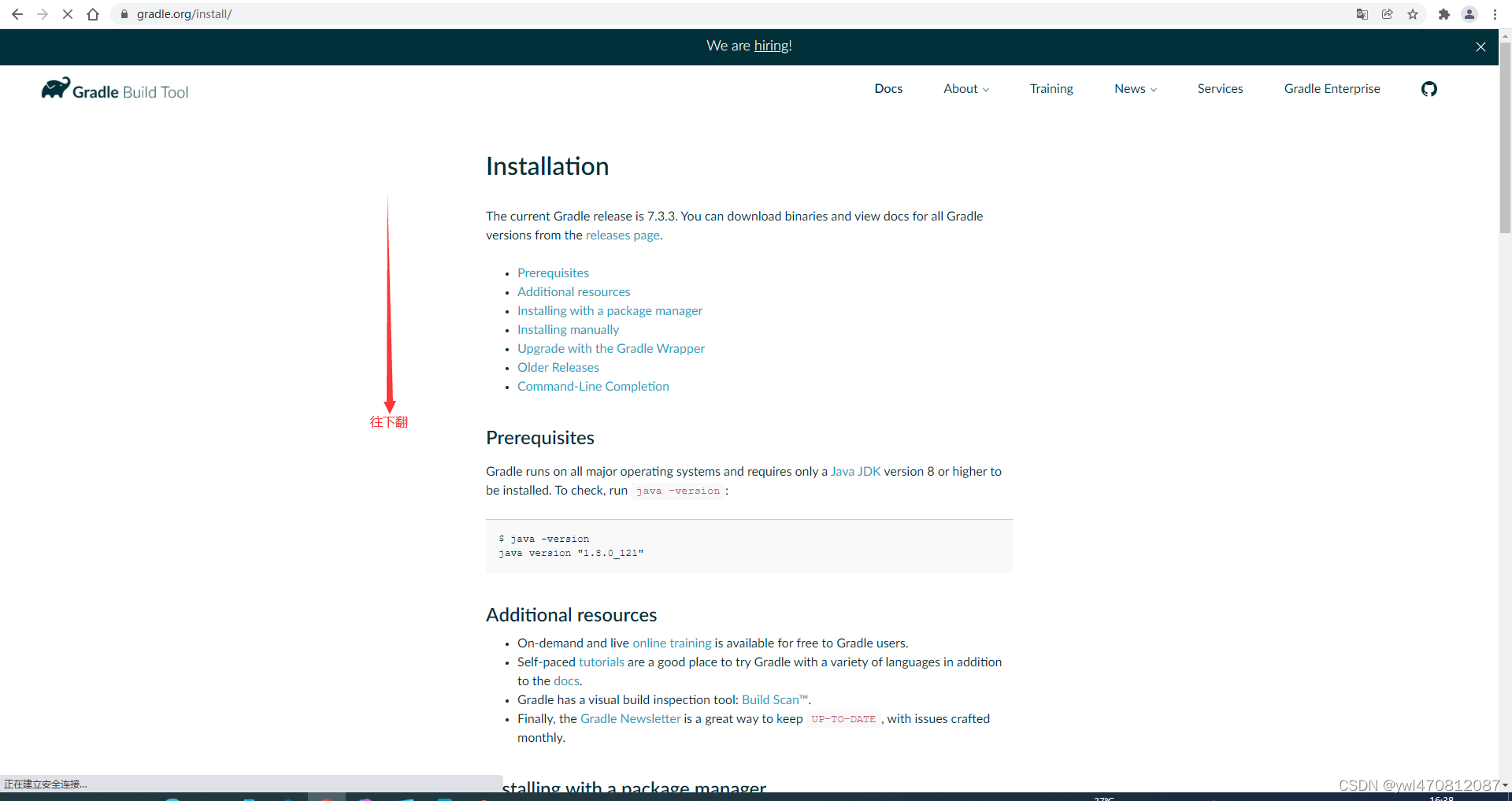Go back to the previous page
Screen dimensions: 1512x801
click(17, 14)
